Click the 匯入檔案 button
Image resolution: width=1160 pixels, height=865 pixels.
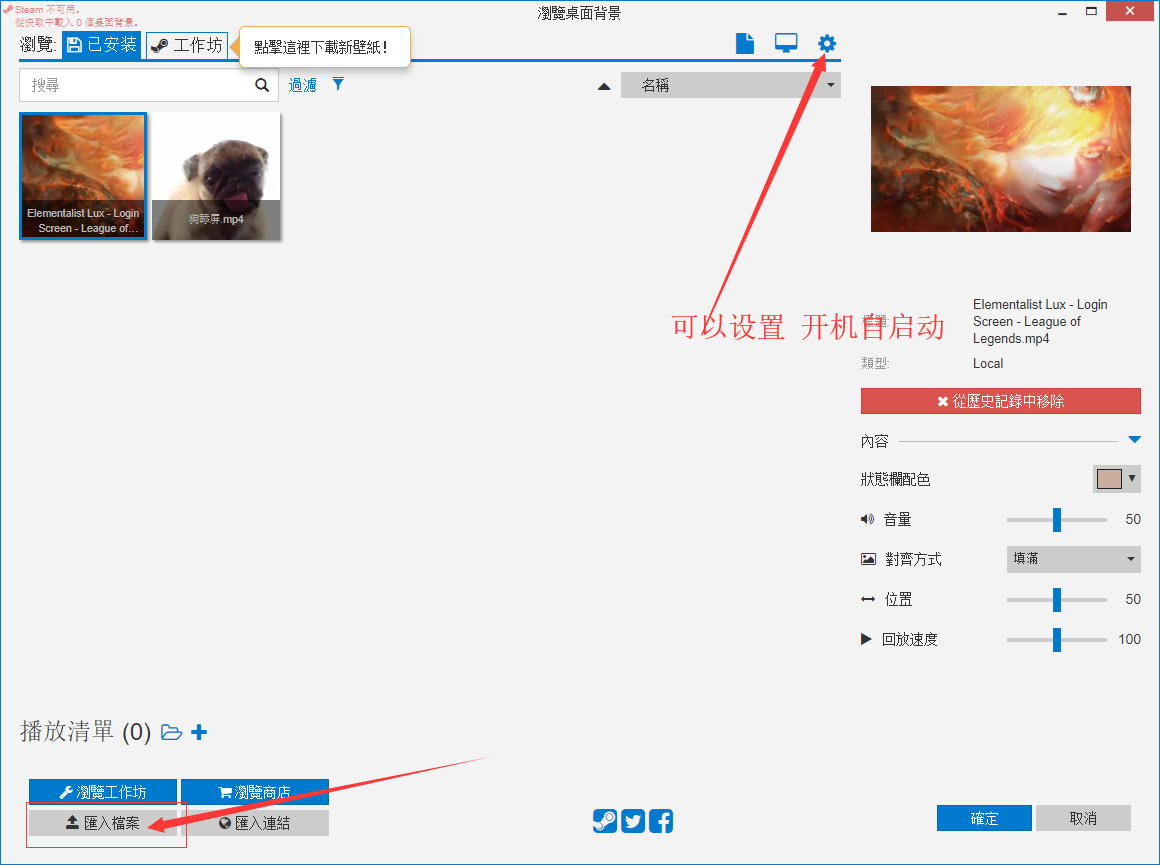click(x=103, y=823)
